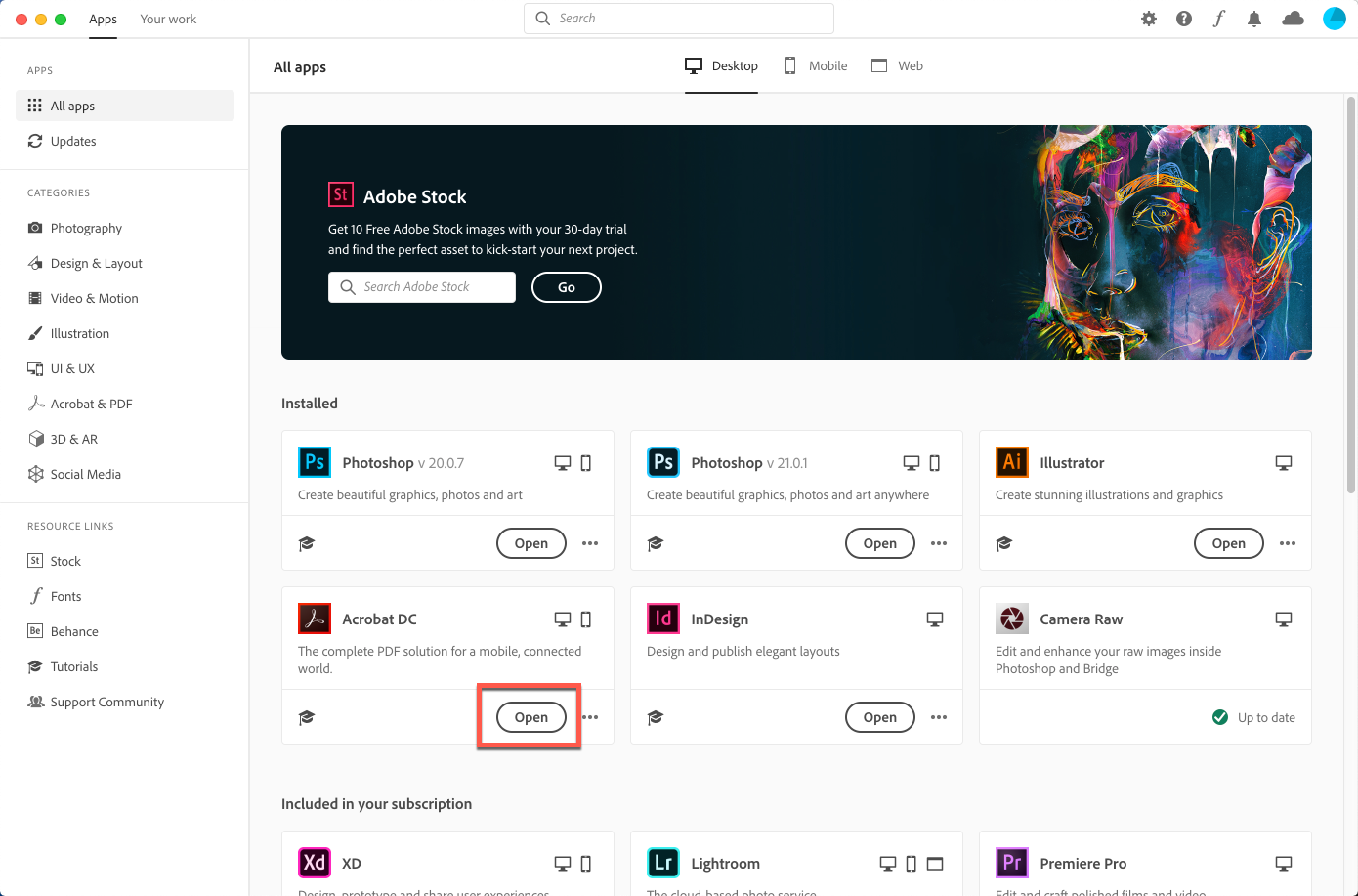Screen dimensions: 1358x896
Task: Open tutorials icon for Photoshop v 20.0.7
Action: click(x=307, y=543)
